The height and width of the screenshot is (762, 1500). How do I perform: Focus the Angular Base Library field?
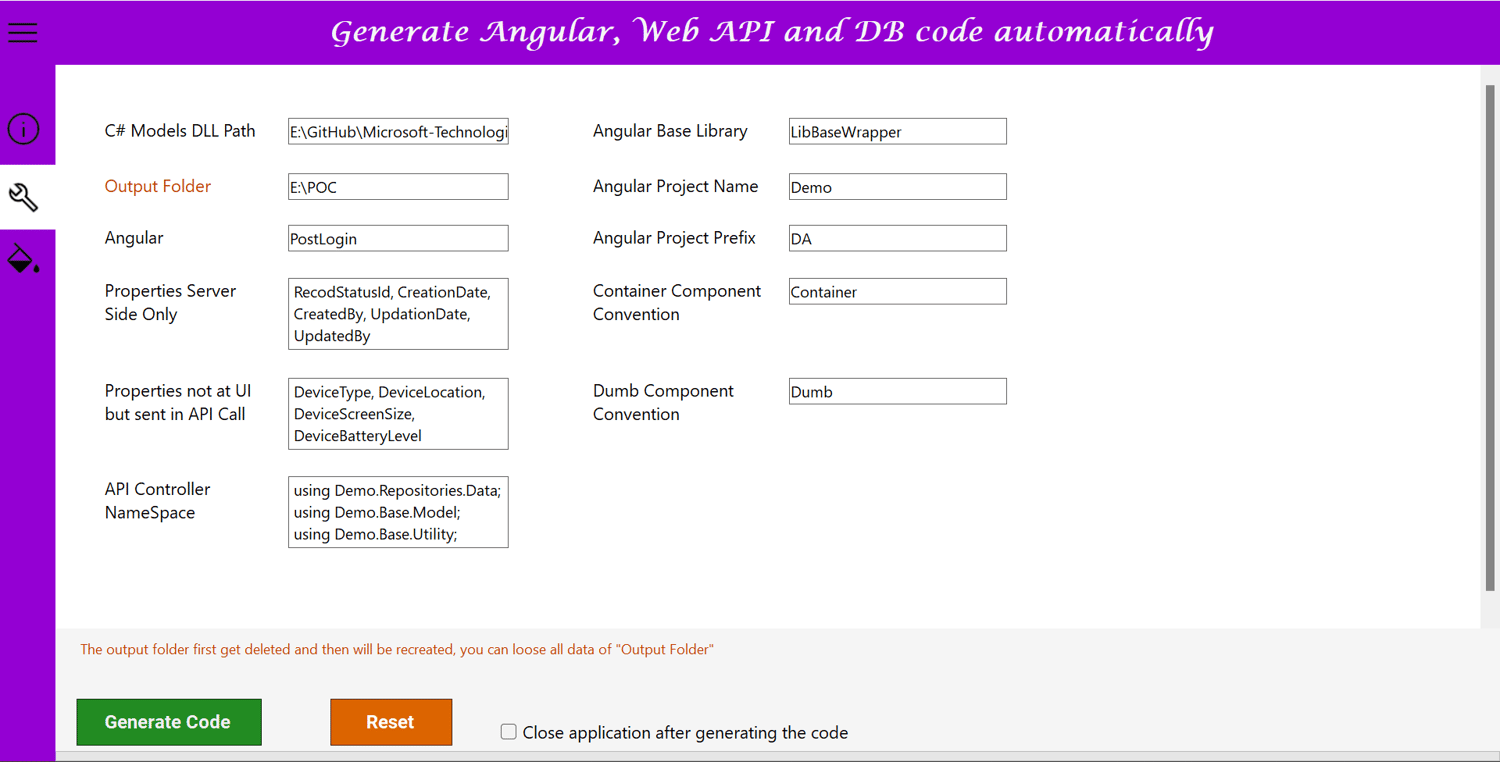point(898,131)
